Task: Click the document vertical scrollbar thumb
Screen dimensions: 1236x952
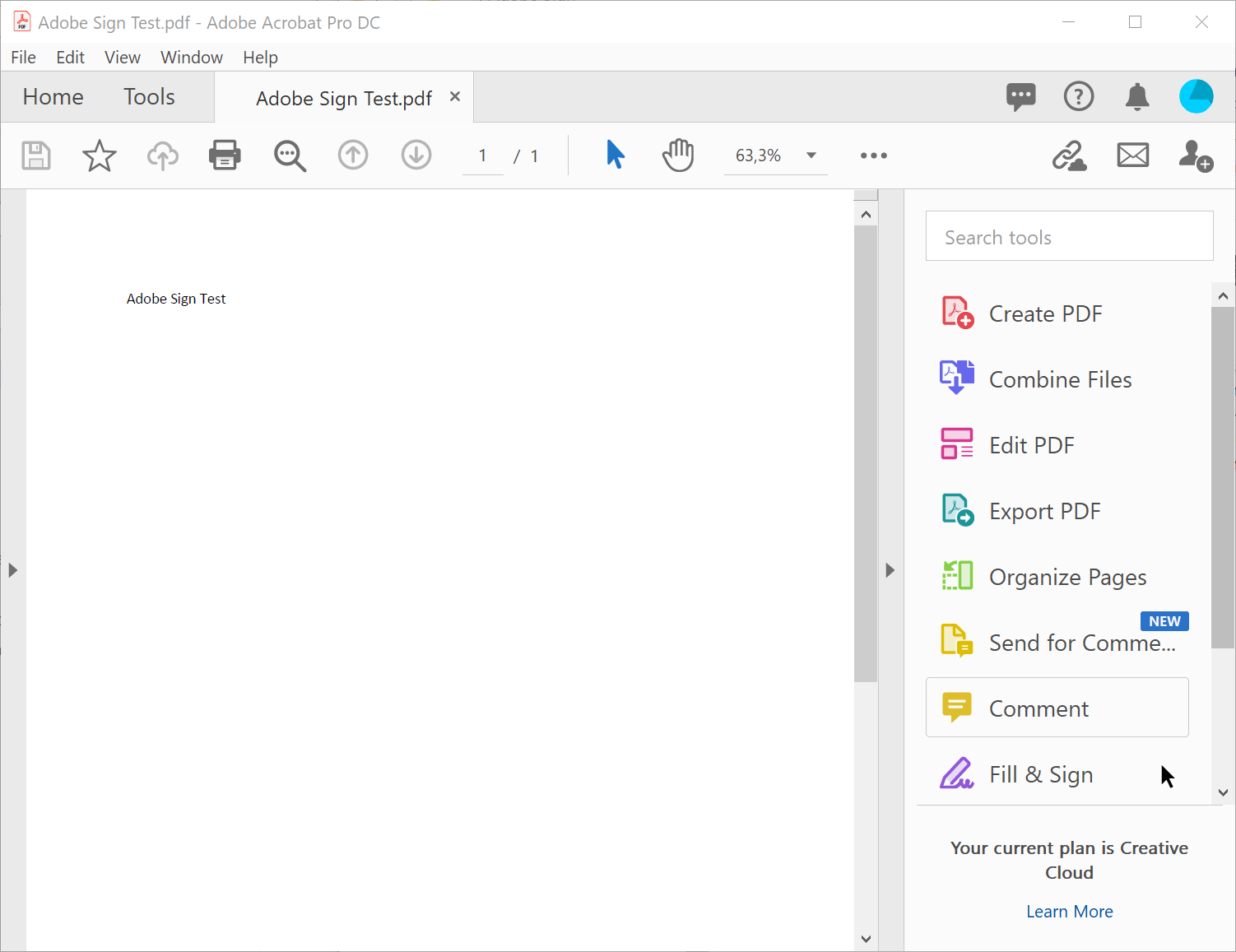Action: point(866,454)
